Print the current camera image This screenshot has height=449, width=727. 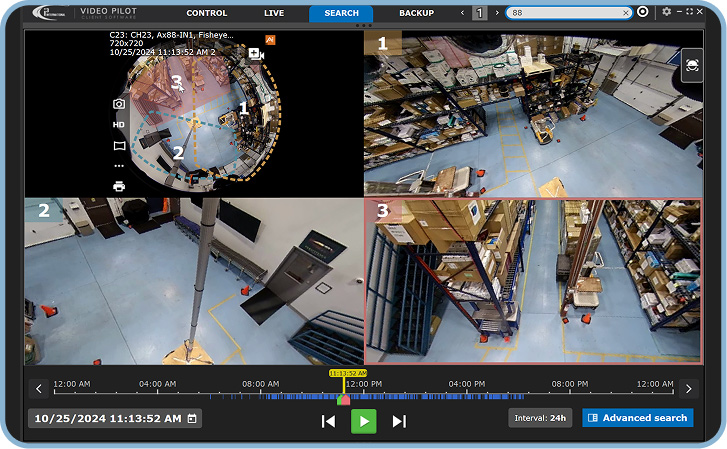(x=119, y=186)
